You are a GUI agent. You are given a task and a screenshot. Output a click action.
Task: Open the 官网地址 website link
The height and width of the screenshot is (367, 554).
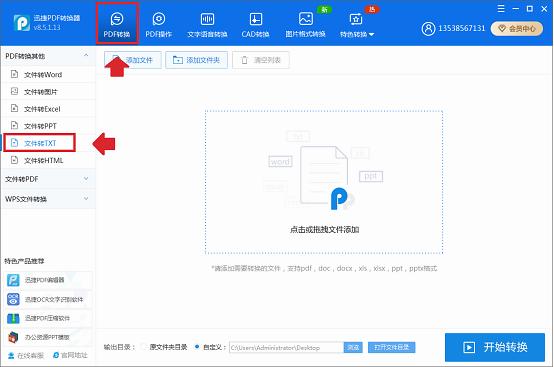coord(70,355)
